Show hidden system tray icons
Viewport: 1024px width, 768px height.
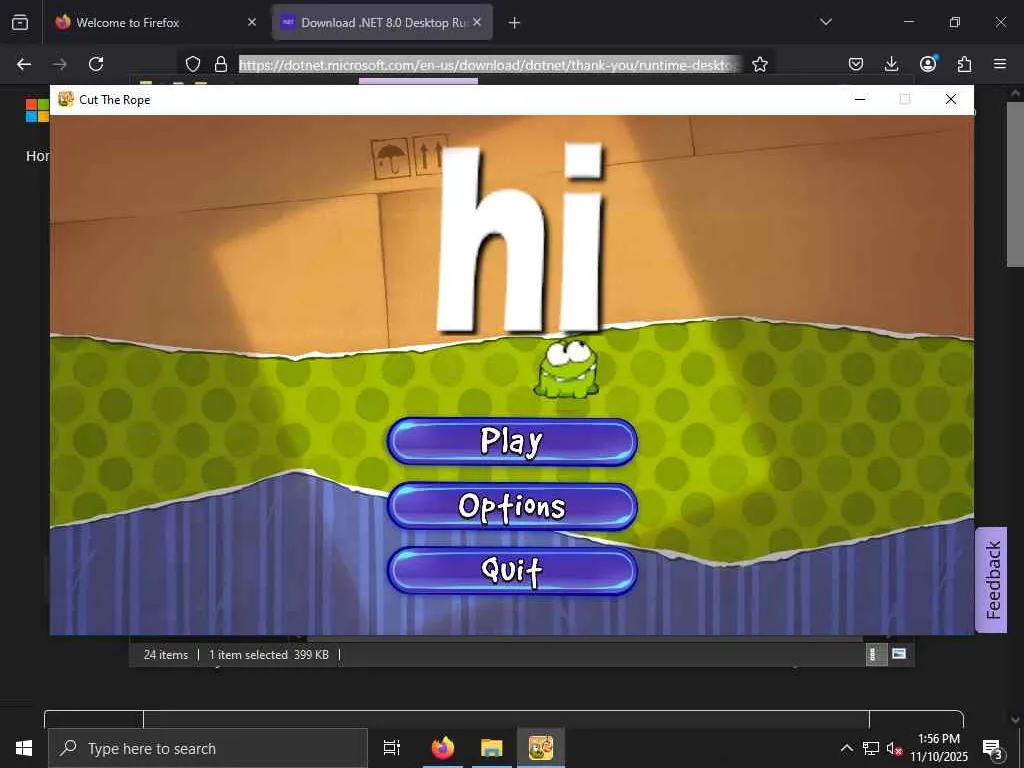(x=846, y=748)
